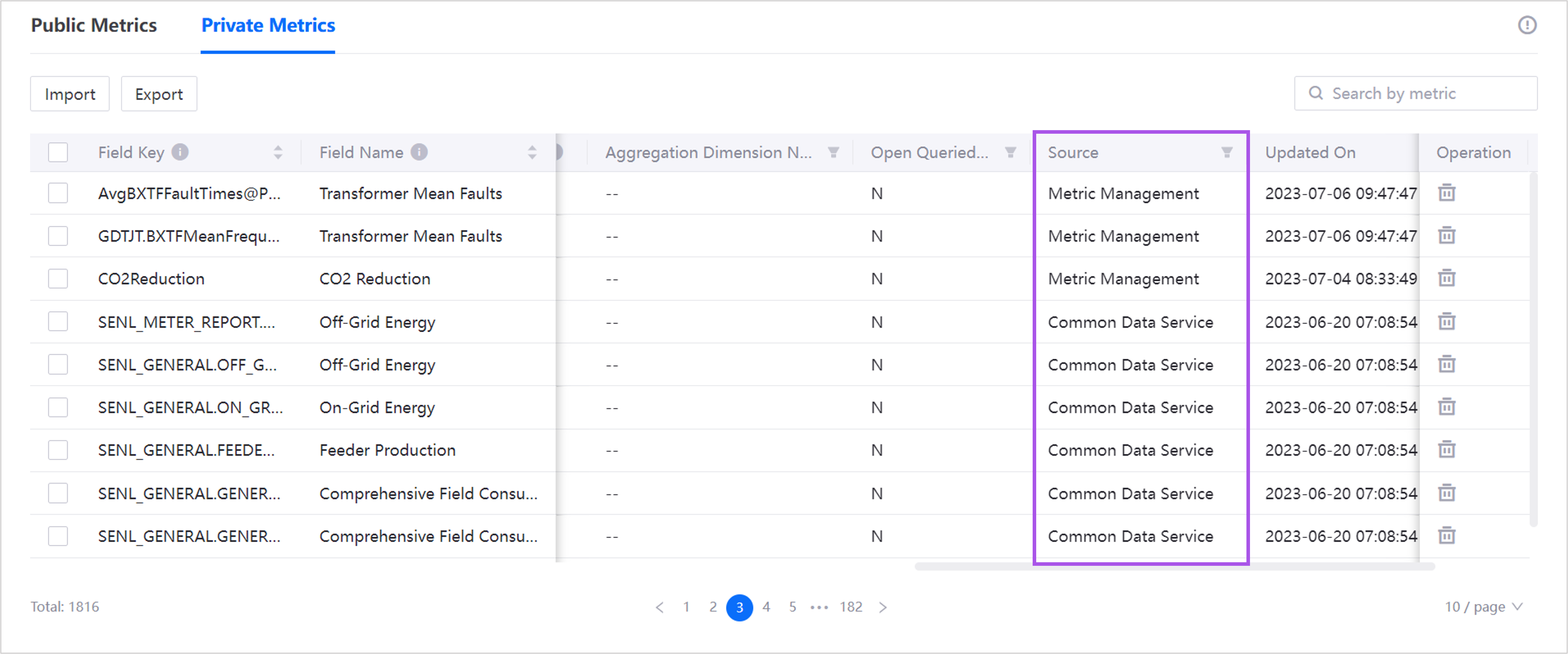Click the Import button
The width and height of the screenshot is (1568, 654).
point(70,94)
